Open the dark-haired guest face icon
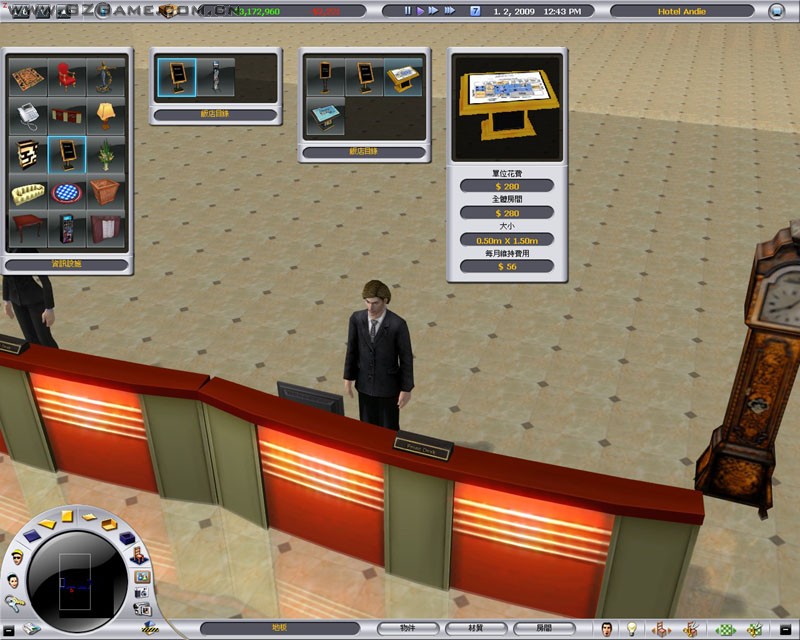This screenshot has height=640, width=800. pyautogui.click(x=13, y=581)
